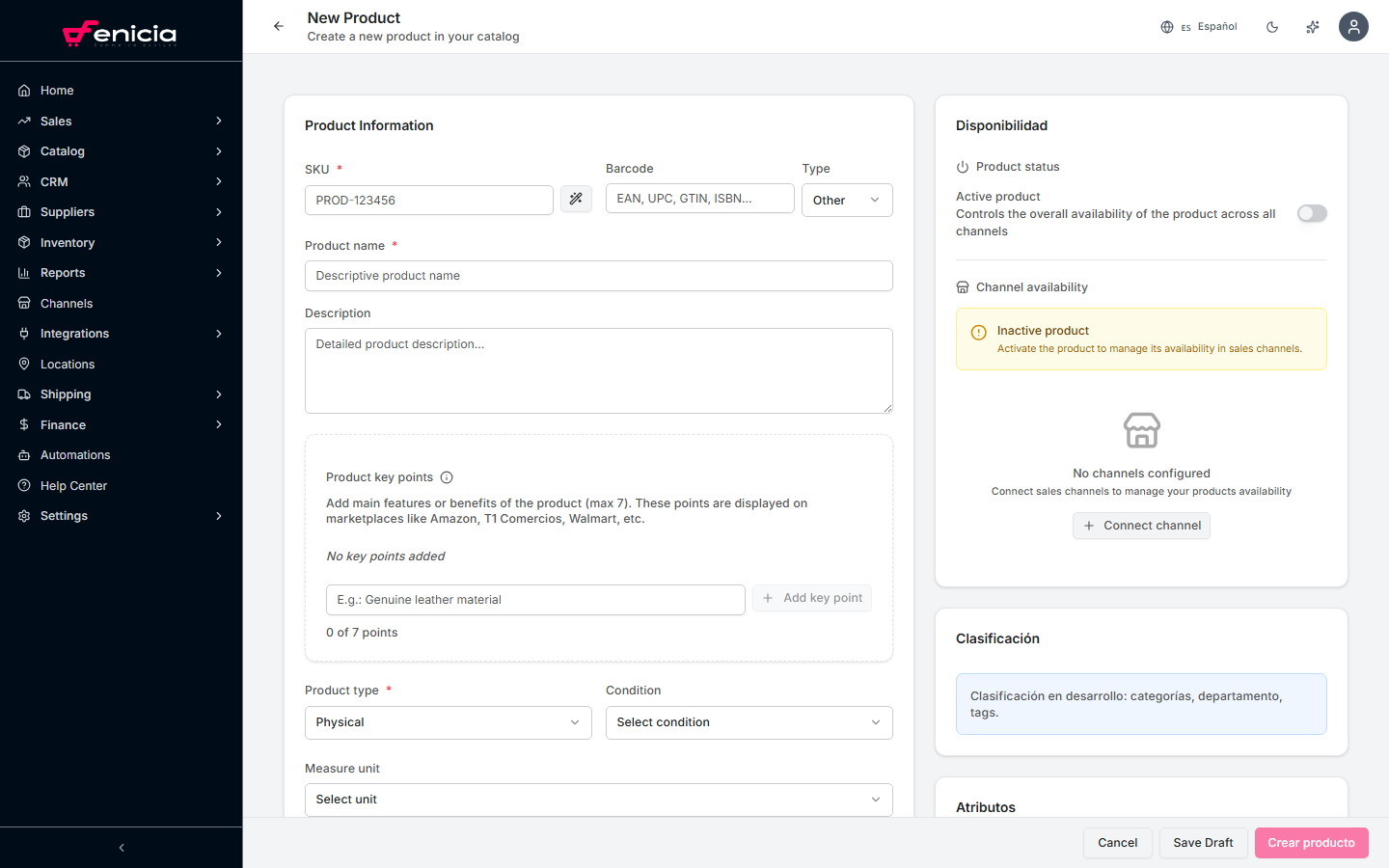Click the Product key points info icon
Screen dimensions: 1389x868
click(447, 476)
